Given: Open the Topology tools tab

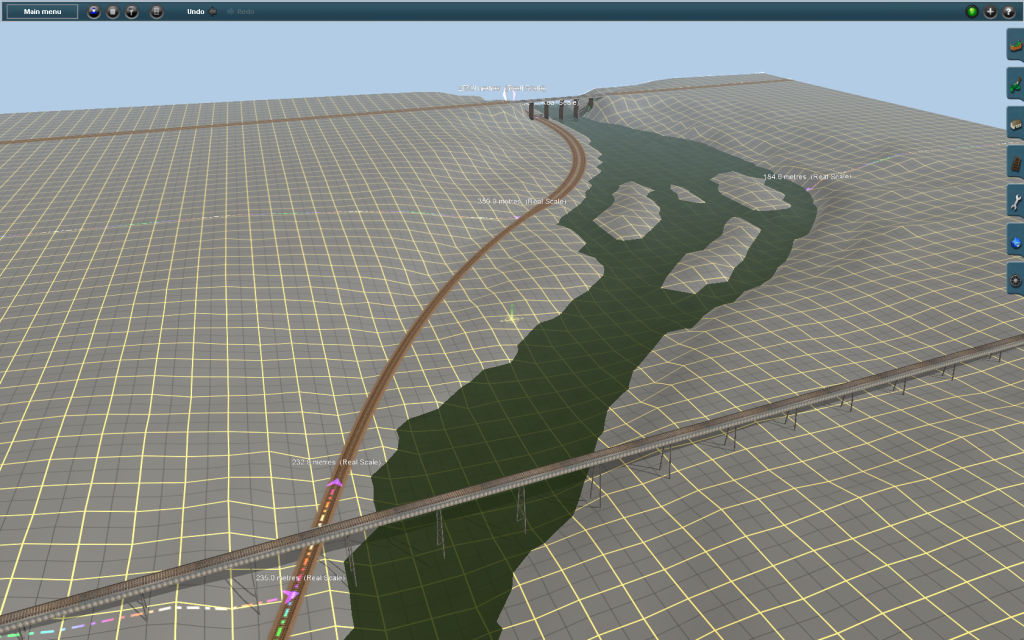Looking at the screenshot, I should click(x=1016, y=45).
